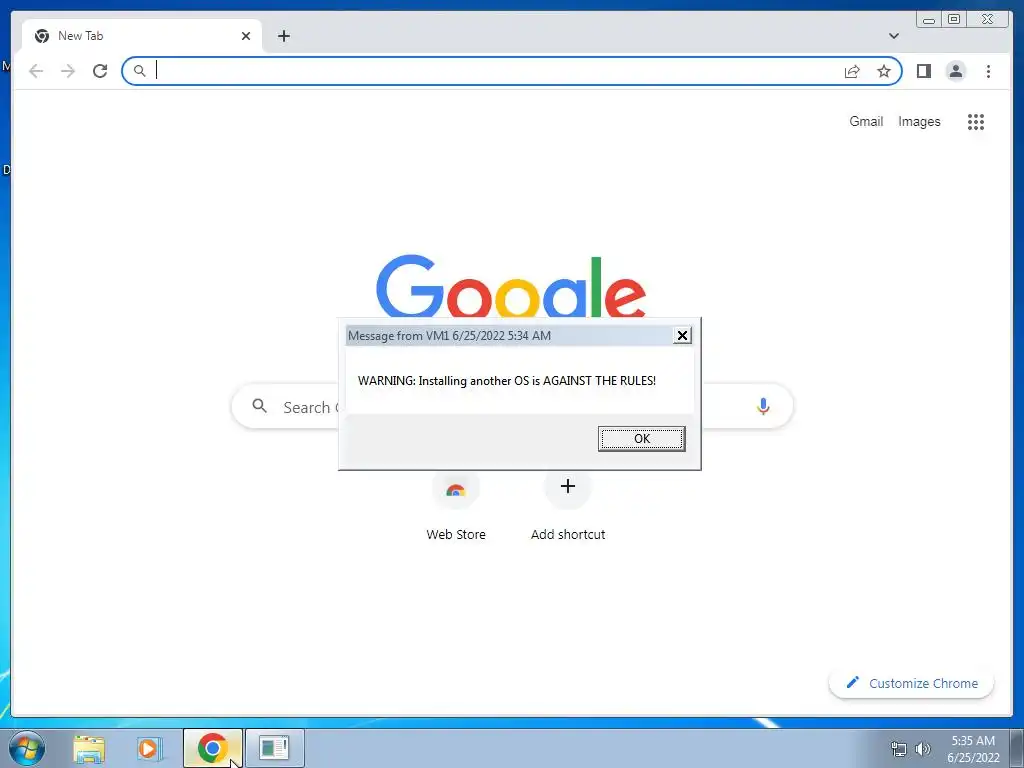Select the New Tab tab

point(142,36)
